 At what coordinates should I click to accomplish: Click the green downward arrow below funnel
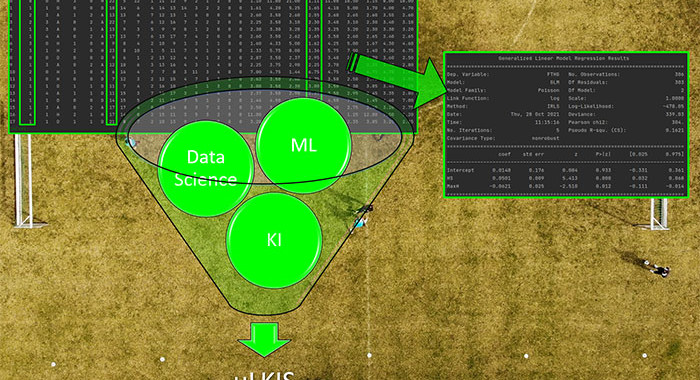[264, 339]
